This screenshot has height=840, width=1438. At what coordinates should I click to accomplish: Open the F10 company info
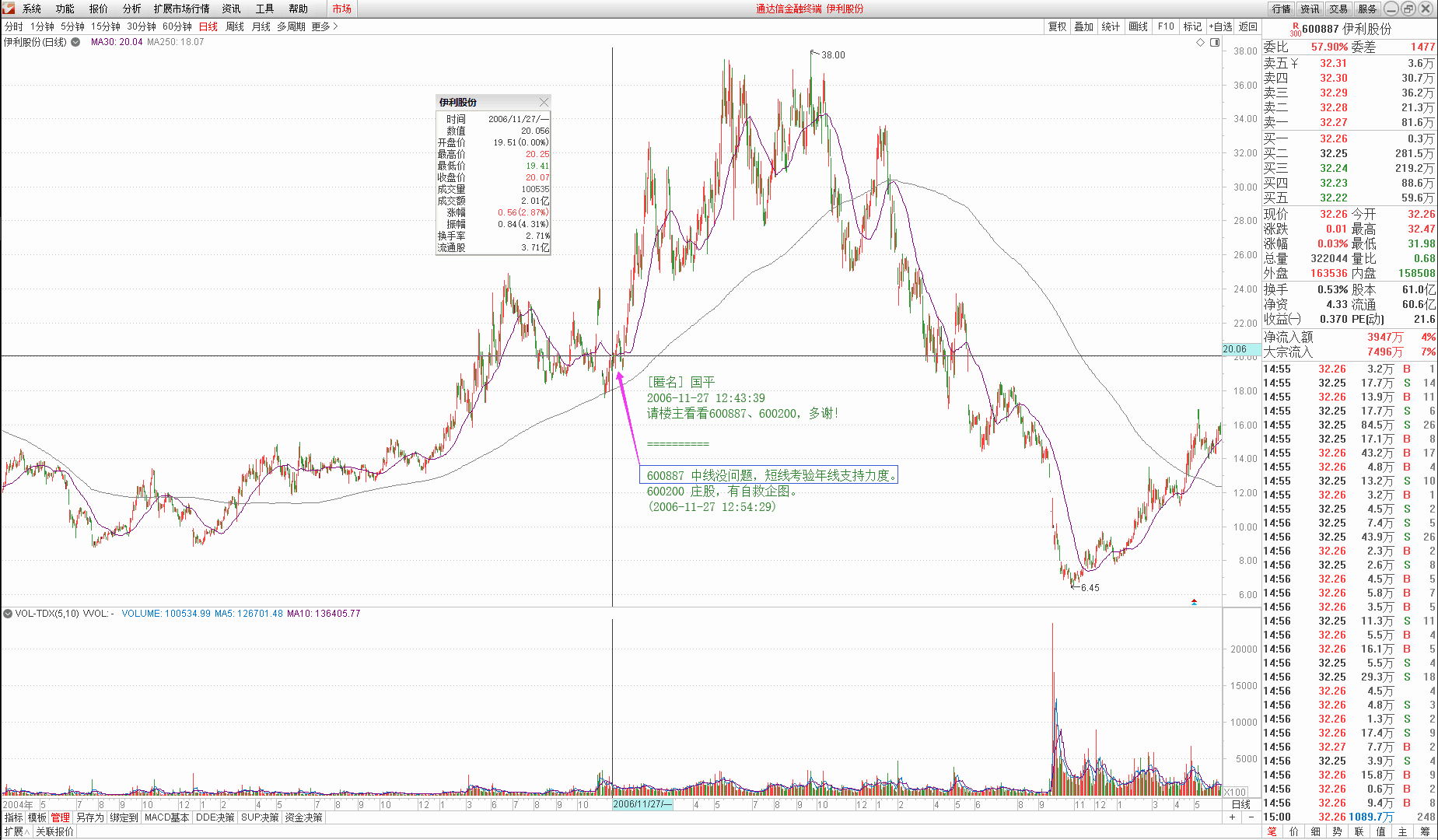[1166, 26]
